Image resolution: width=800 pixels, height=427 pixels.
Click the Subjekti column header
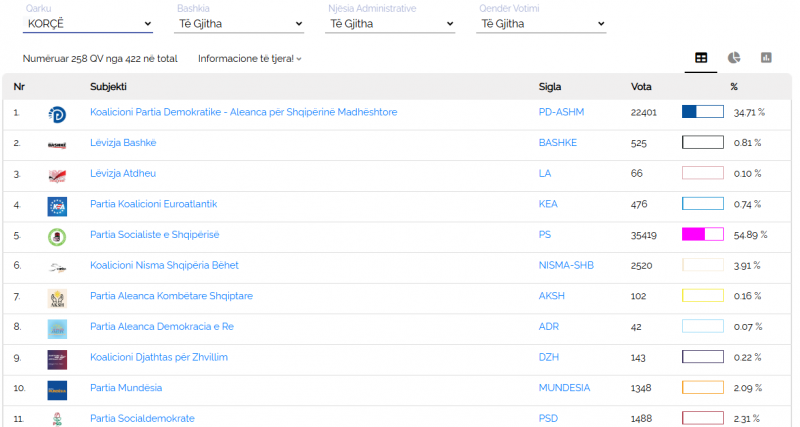coord(108,87)
